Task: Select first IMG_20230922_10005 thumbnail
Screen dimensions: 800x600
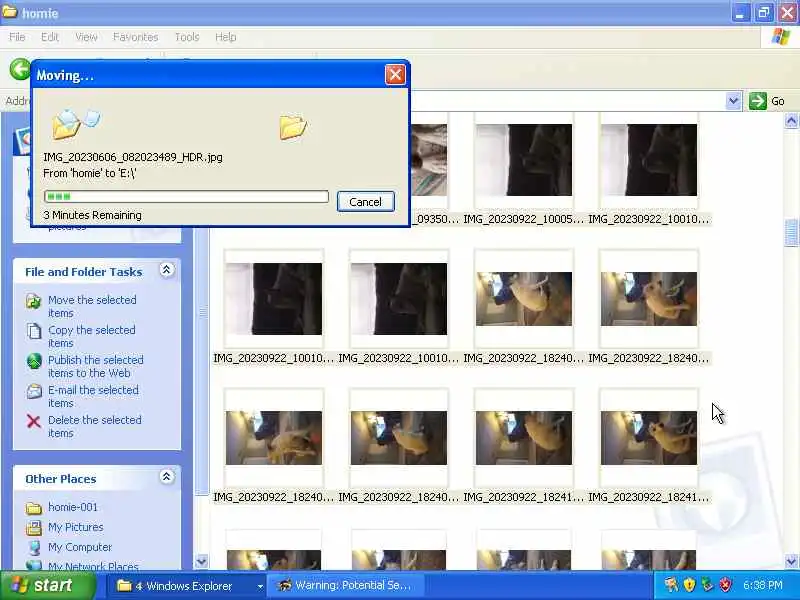Action: pyautogui.click(x=524, y=160)
